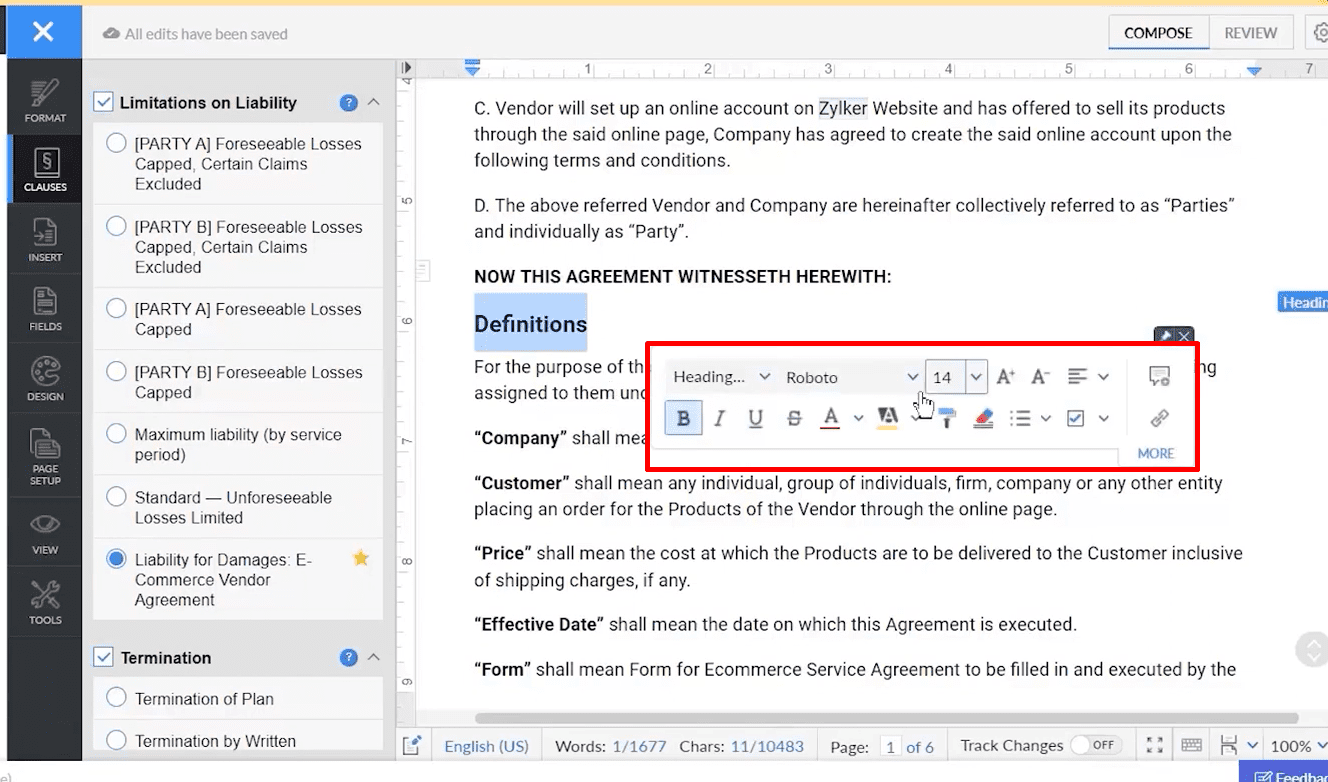Switch to the Review tab
The image size is (1328, 782).
click(1250, 33)
